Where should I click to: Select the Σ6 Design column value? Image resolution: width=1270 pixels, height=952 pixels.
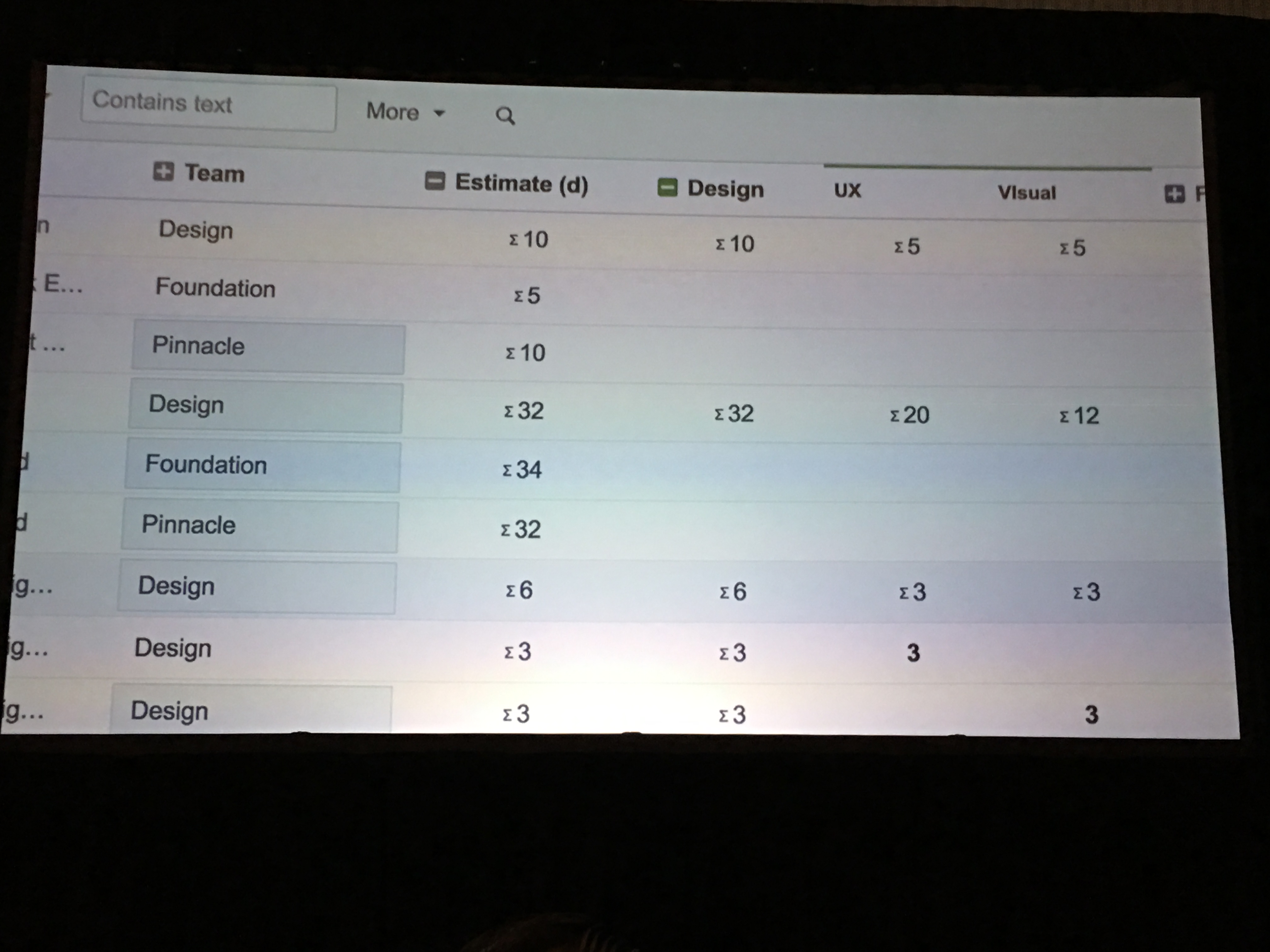point(733,592)
